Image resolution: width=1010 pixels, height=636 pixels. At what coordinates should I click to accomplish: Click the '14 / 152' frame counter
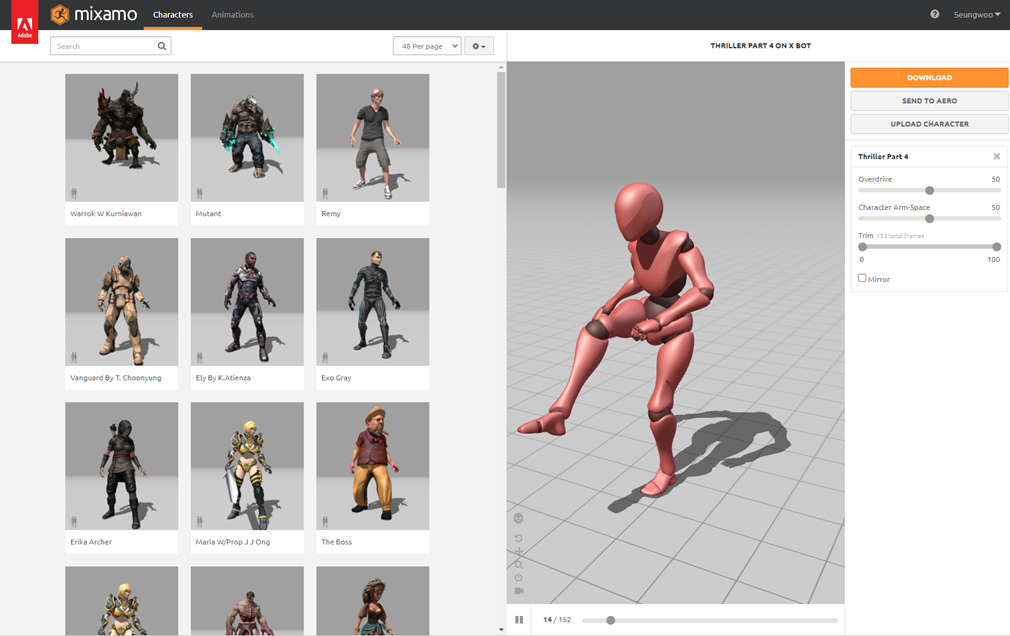(x=557, y=620)
